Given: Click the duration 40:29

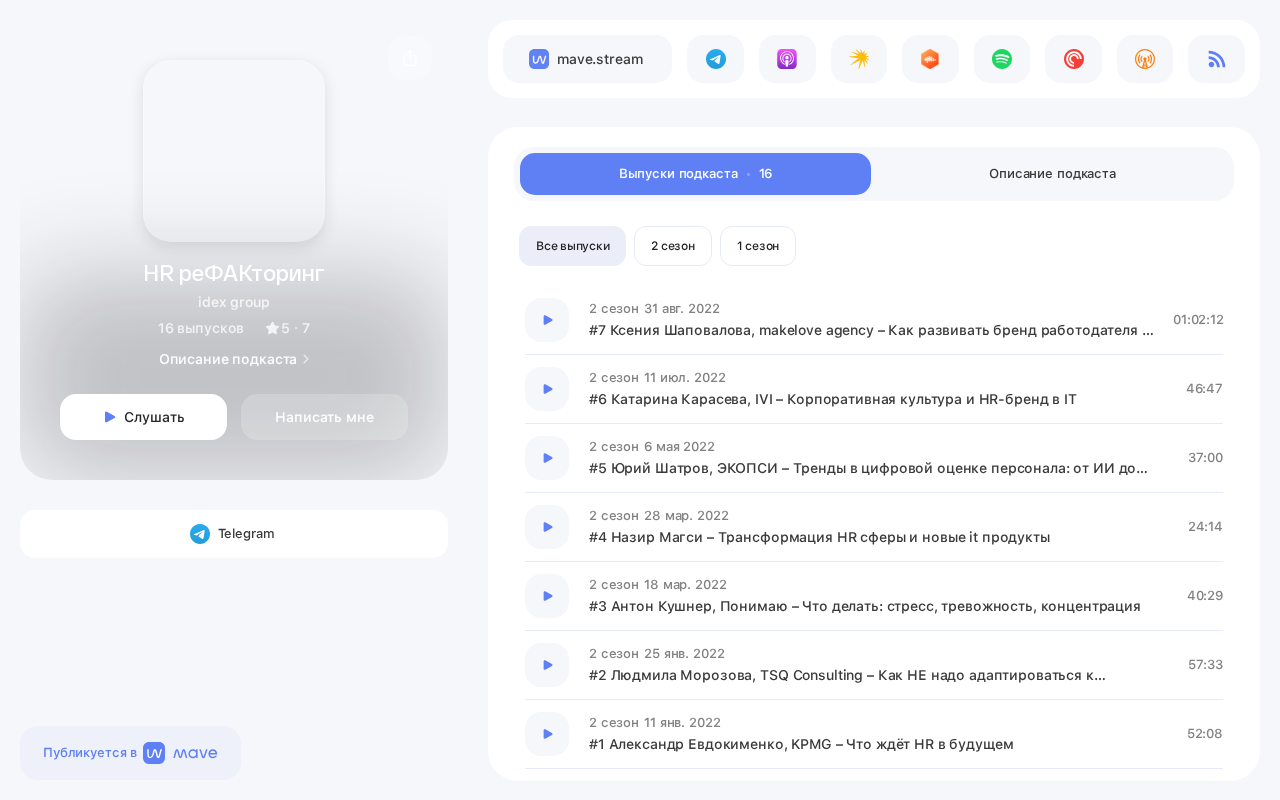Looking at the screenshot, I should (x=1205, y=596).
